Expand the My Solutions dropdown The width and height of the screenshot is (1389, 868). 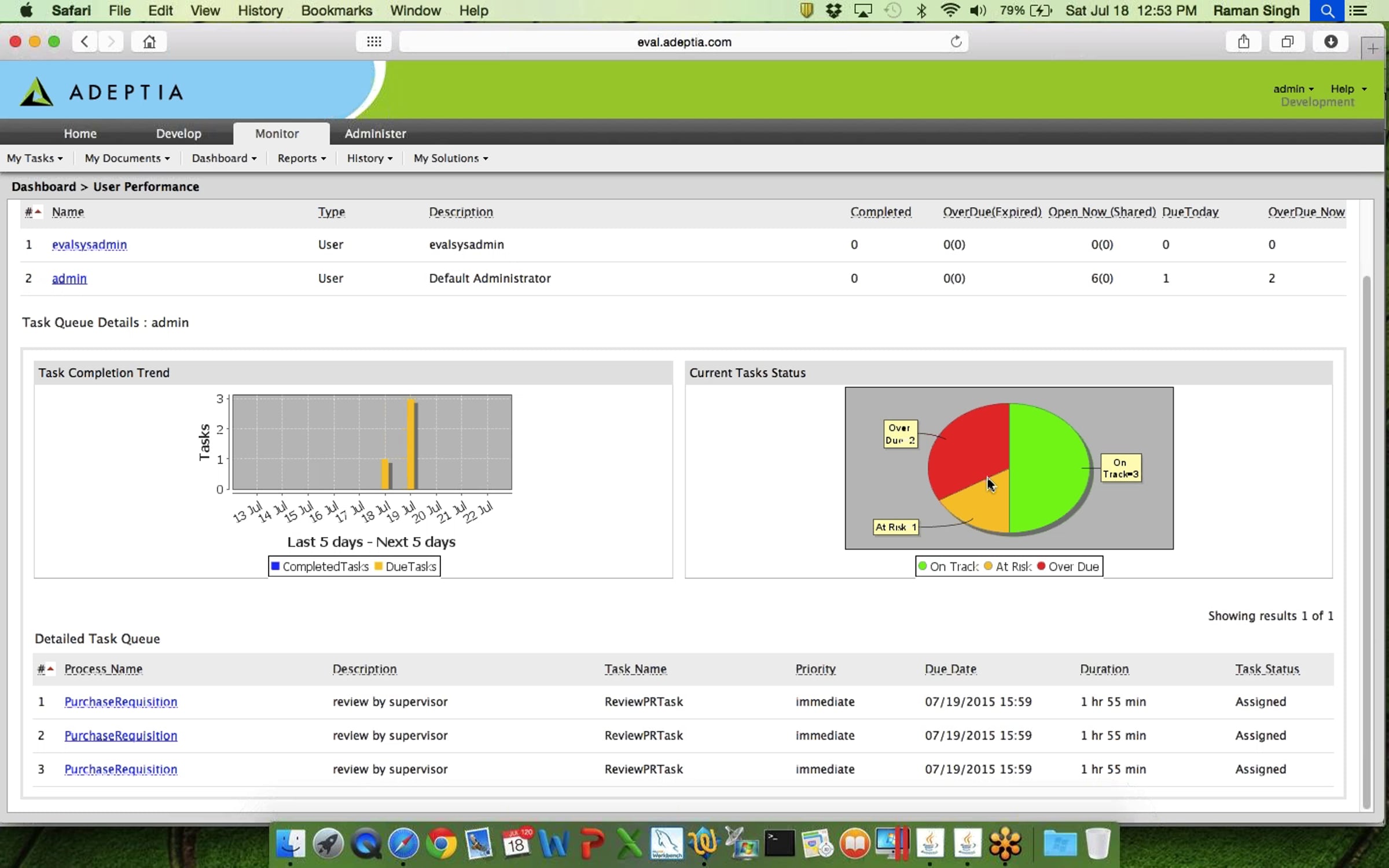451,158
